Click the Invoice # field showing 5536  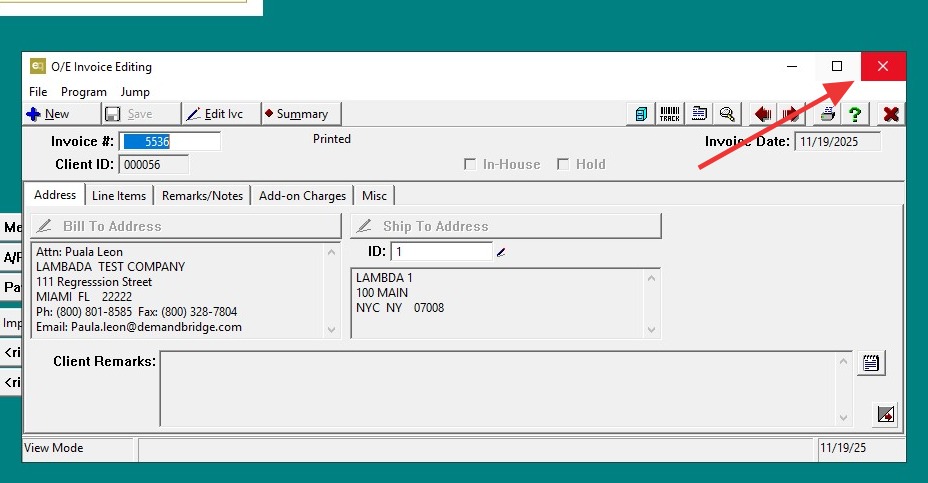(170, 141)
